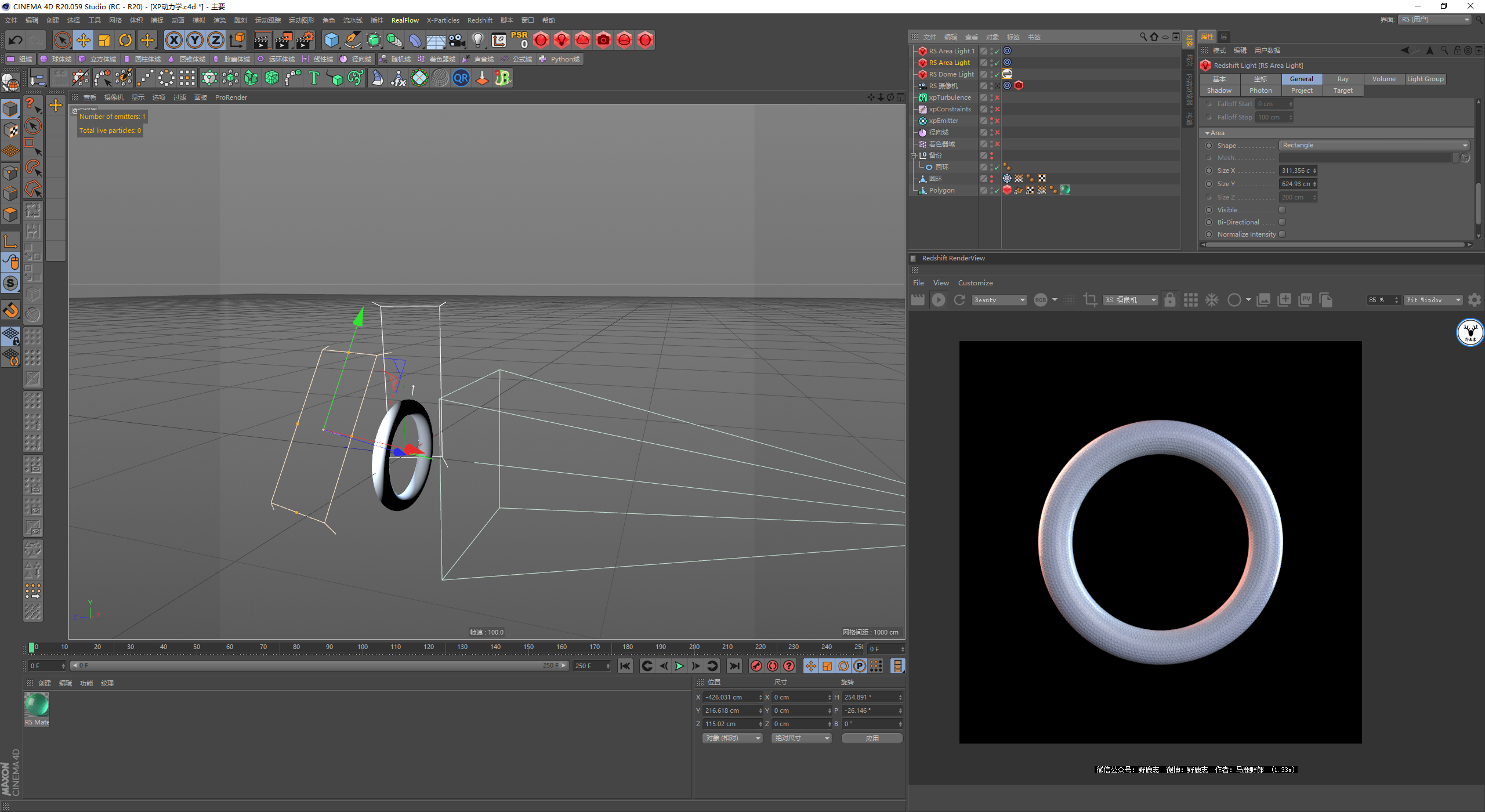1485x812 pixels.
Task: Switch to the Shadow tab
Action: (1219, 90)
